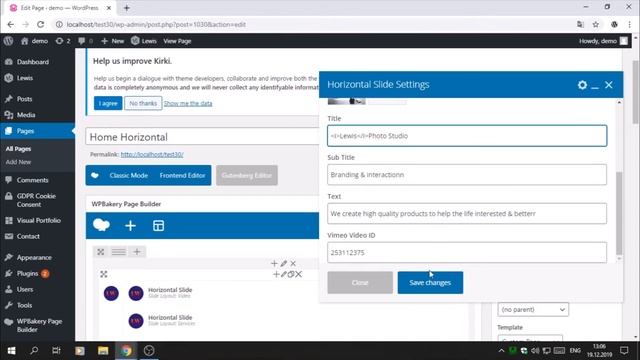
Task: Open the WordPress logo menu in admin bar
Action: coord(8,41)
